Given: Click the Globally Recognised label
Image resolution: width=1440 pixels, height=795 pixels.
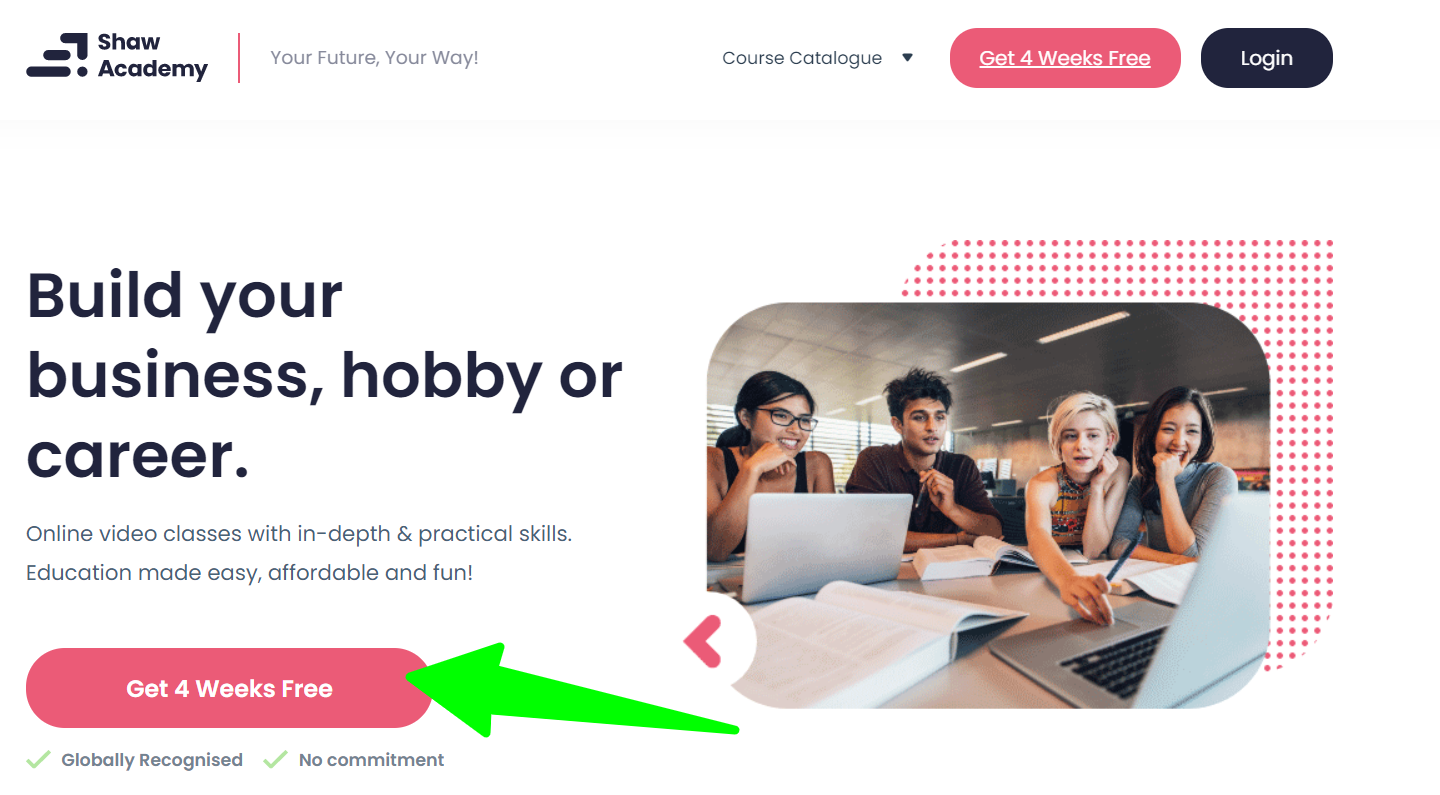Looking at the screenshot, I should point(152,760).
